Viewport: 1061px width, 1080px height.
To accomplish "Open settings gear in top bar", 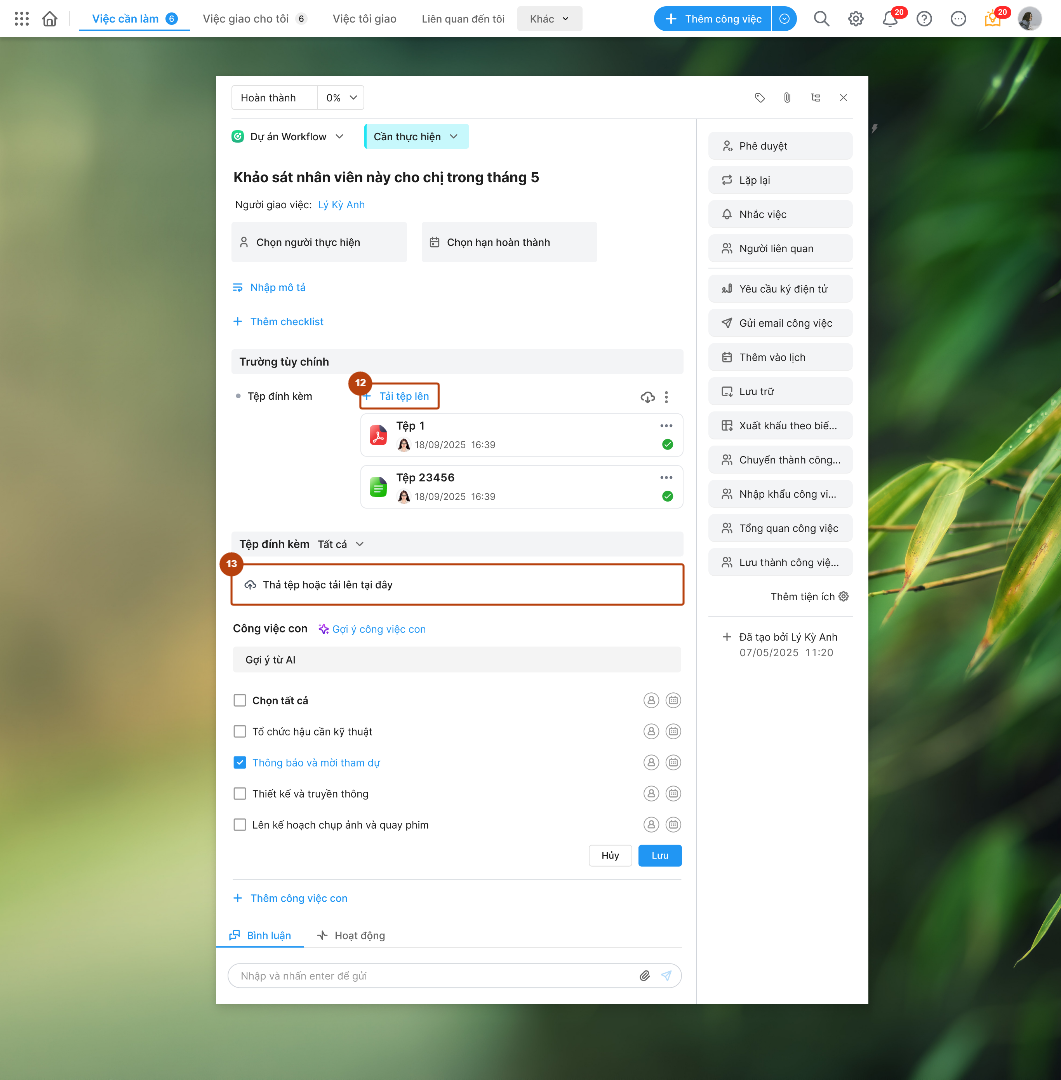I will pos(856,19).
